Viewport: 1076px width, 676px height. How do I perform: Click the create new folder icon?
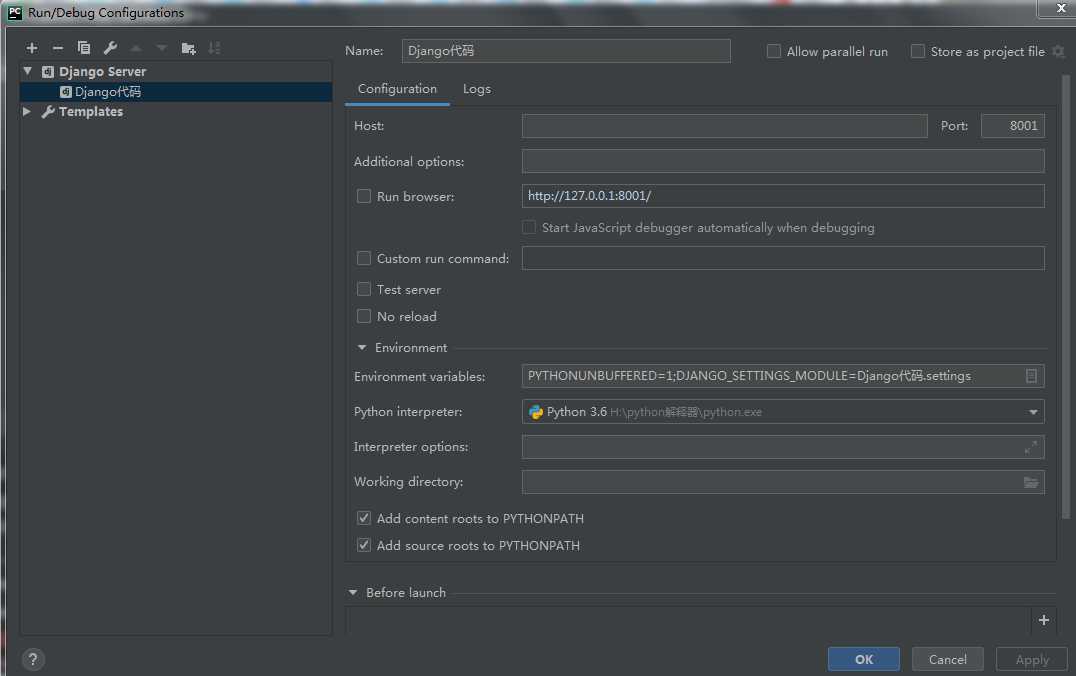[x=188, y=48]
